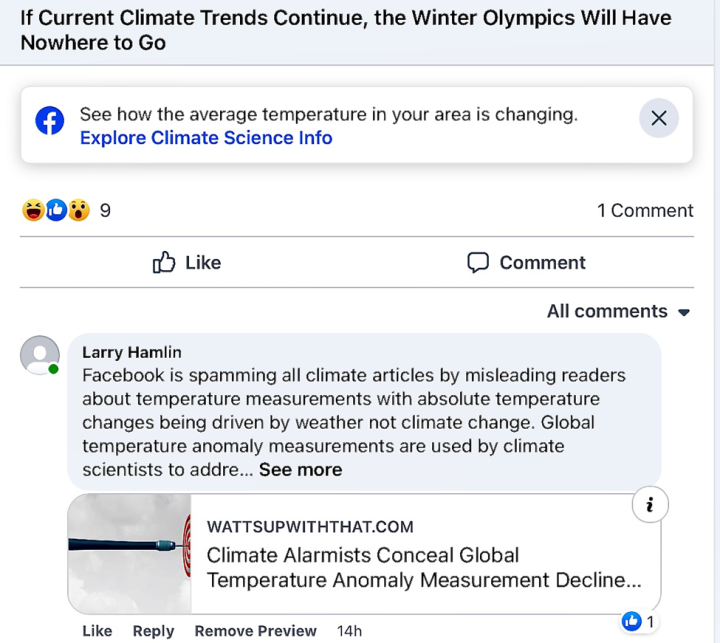Like Larry Hamlin's comment

(97, 631)
